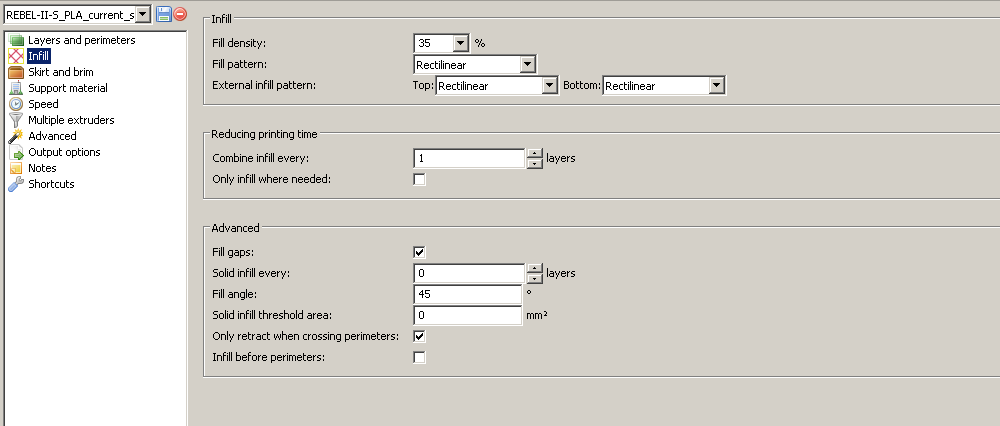
Task: Click the Fill angle input field
Action: (x=467, y=294)
